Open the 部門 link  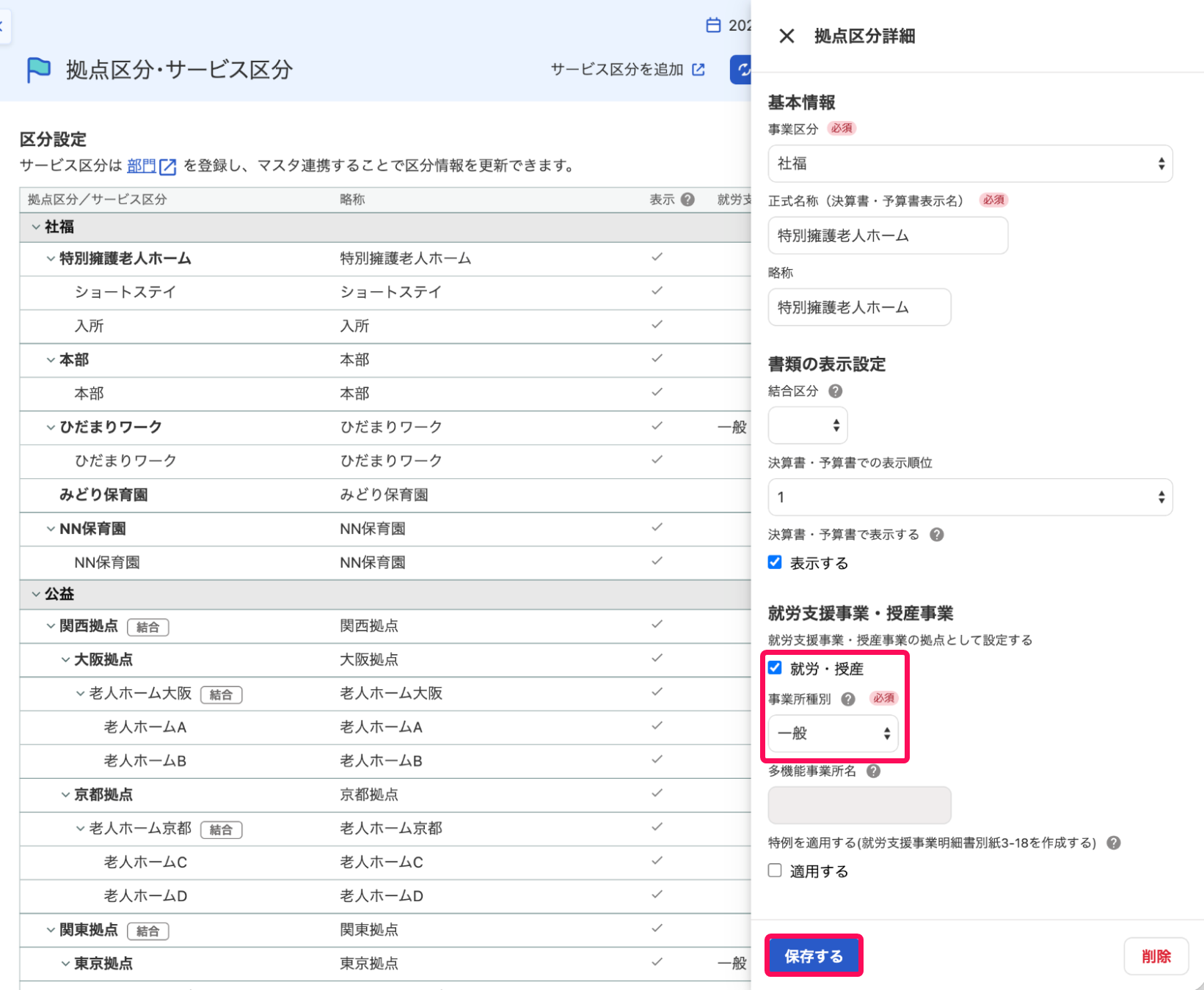[141, 166]
